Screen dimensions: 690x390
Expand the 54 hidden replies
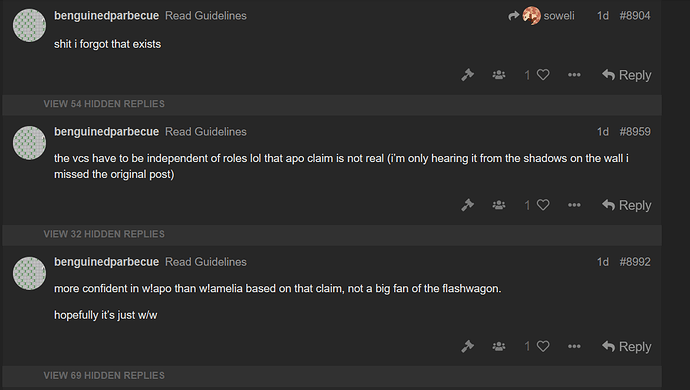[x=104, y=104]
